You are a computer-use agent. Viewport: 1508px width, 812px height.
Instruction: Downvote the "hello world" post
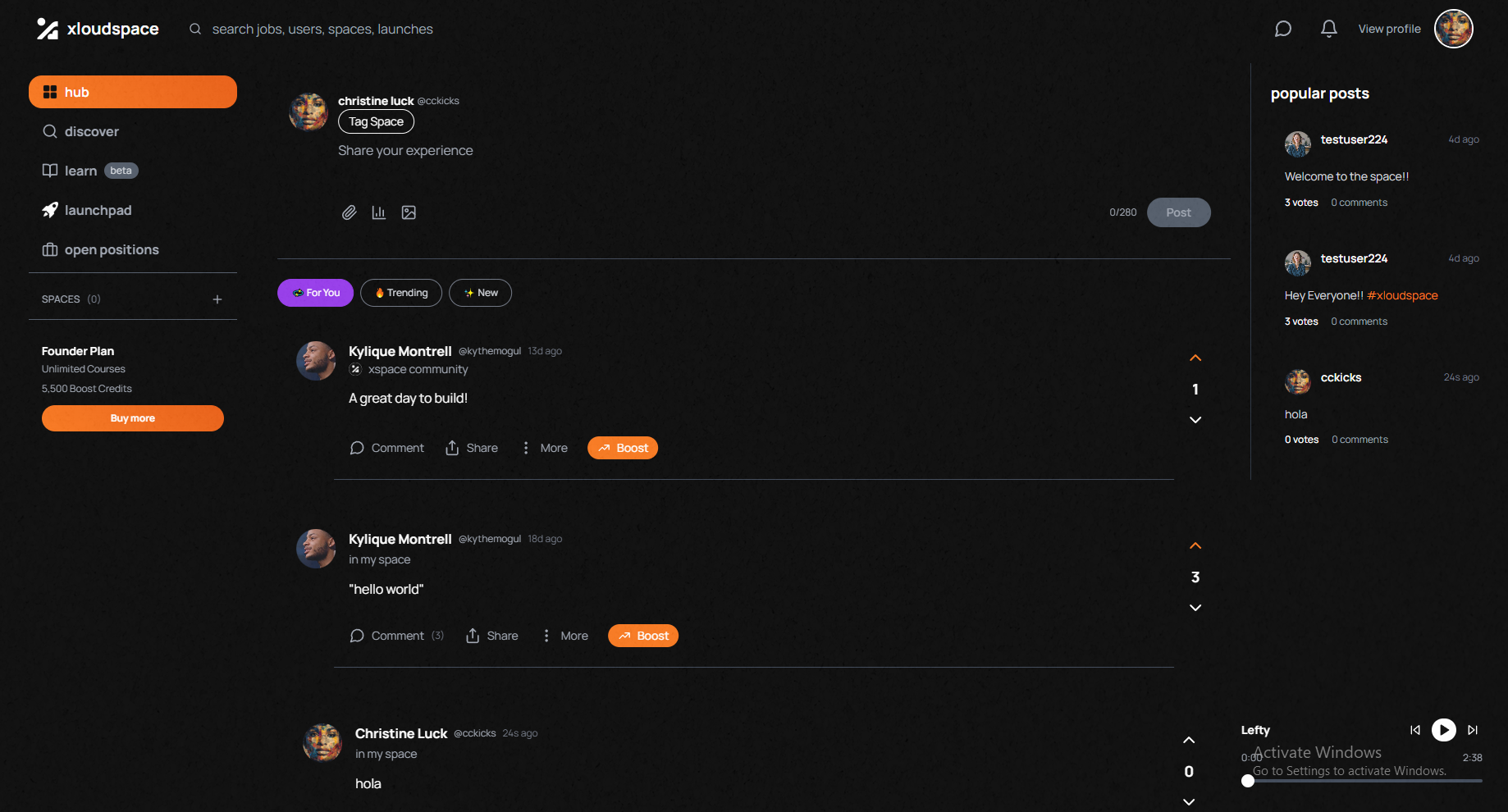pos(1195,608)
